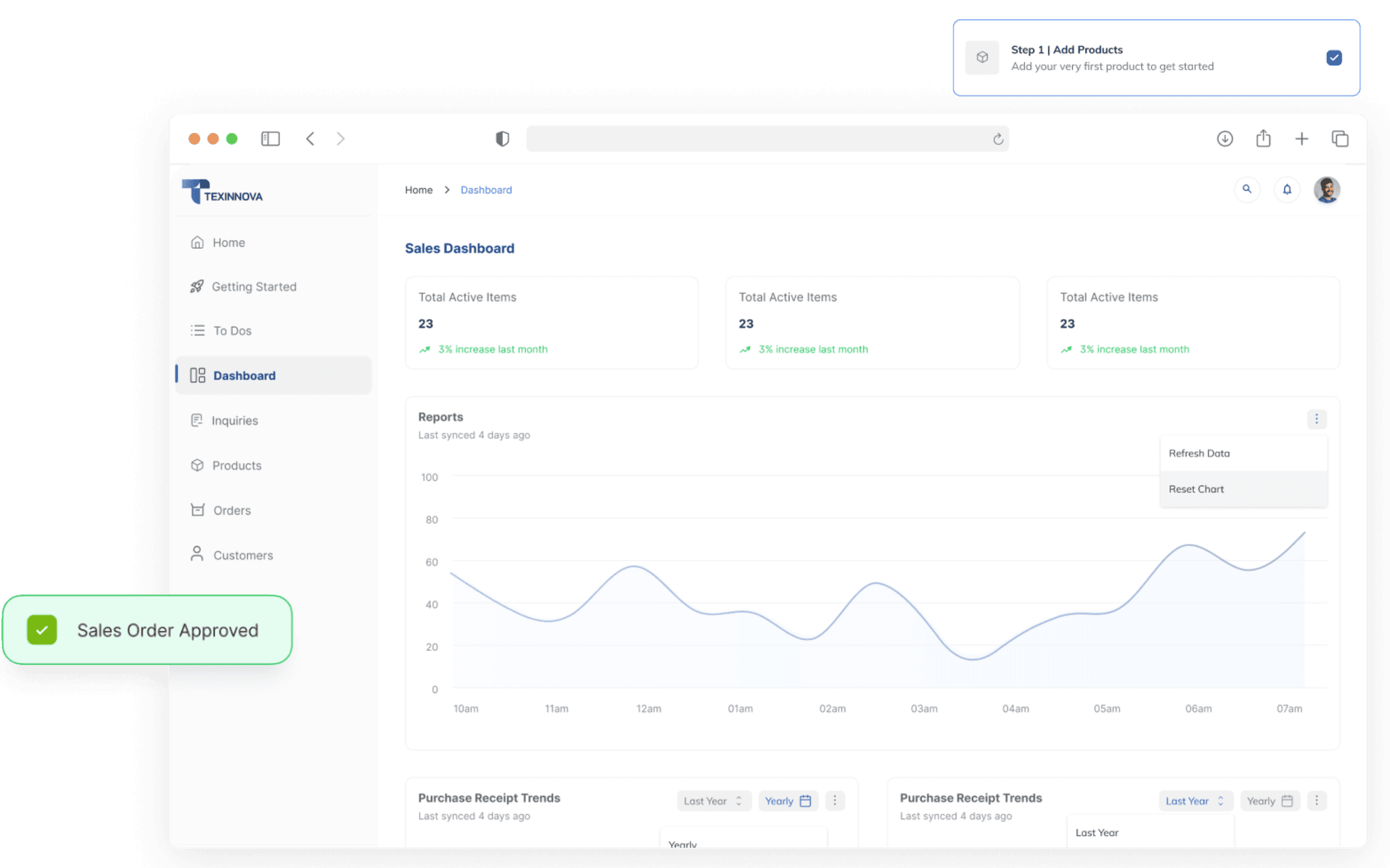Click the Home breadcrumb link
This screenshot has height=868, width=1390.
click(x=418, y=189)
